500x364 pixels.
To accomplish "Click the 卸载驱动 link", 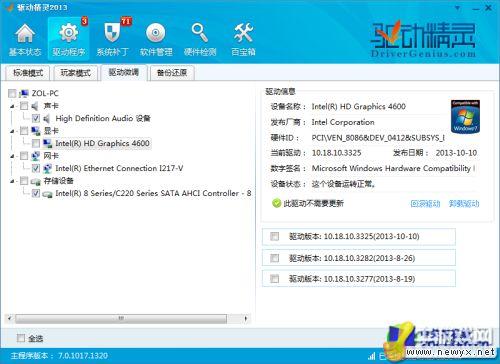I will pos(464,204).
